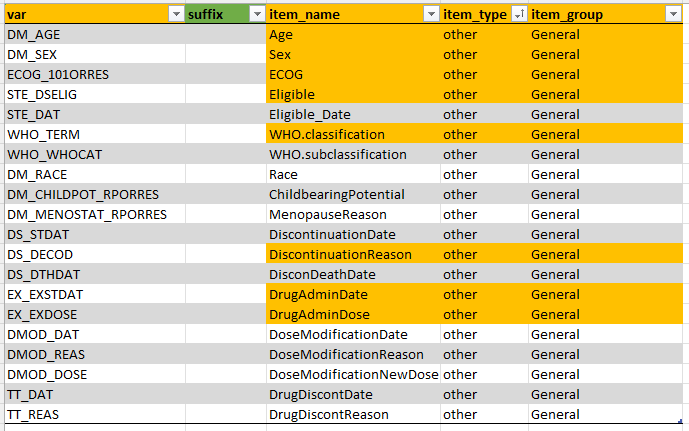
Task: Select the DM_AGE cell
Action: [x=95, y=34]
